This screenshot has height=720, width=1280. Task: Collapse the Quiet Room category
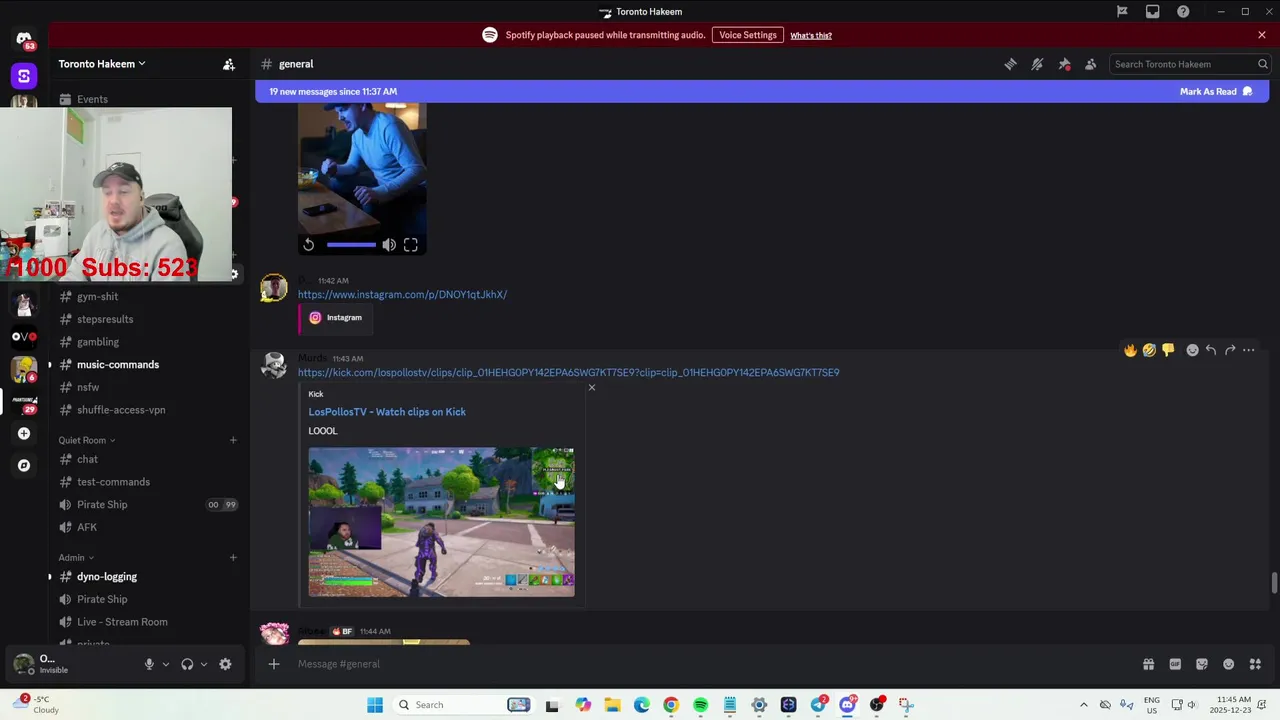(x=86, y=440)
